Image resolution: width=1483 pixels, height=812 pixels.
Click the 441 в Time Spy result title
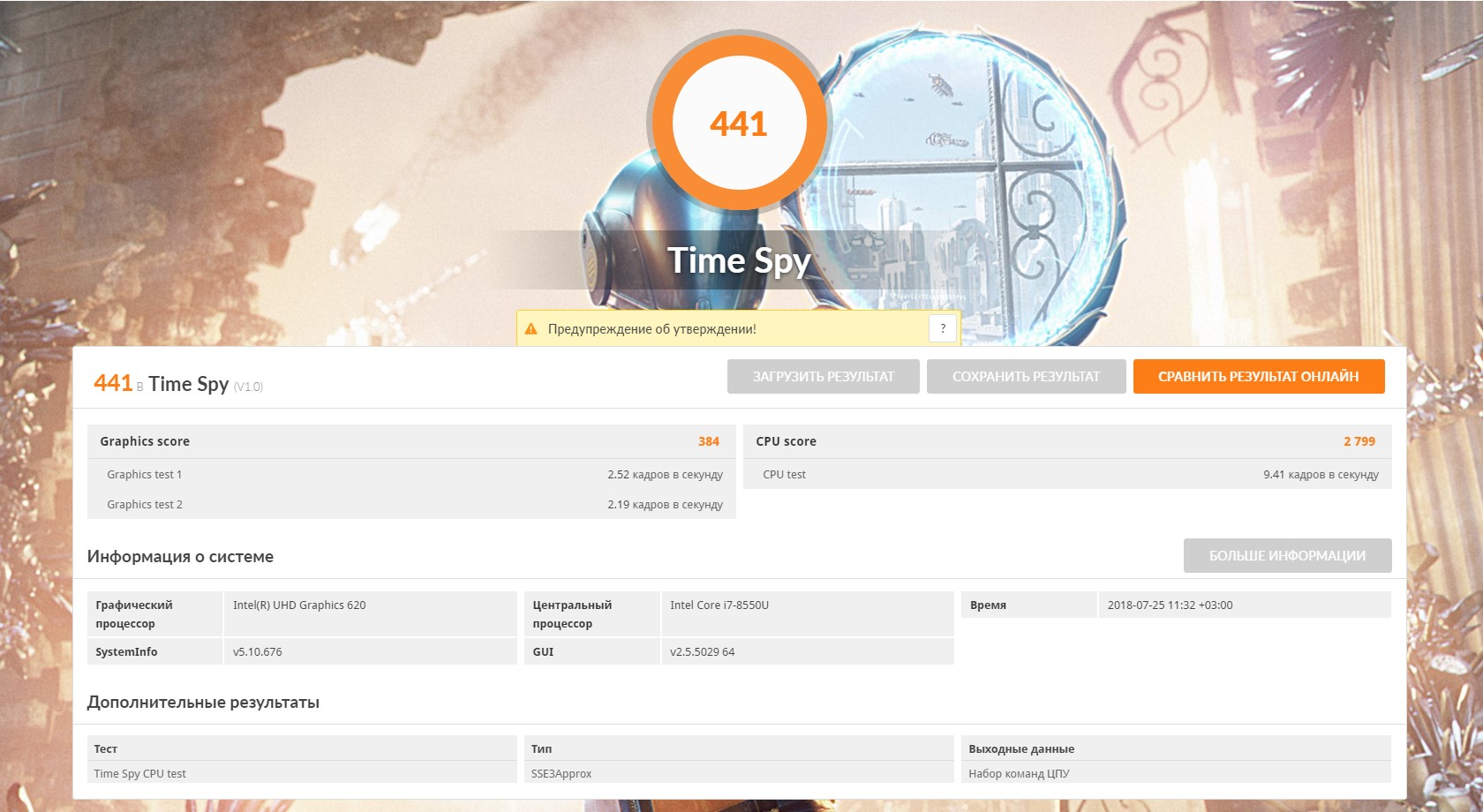click(162, 383)
